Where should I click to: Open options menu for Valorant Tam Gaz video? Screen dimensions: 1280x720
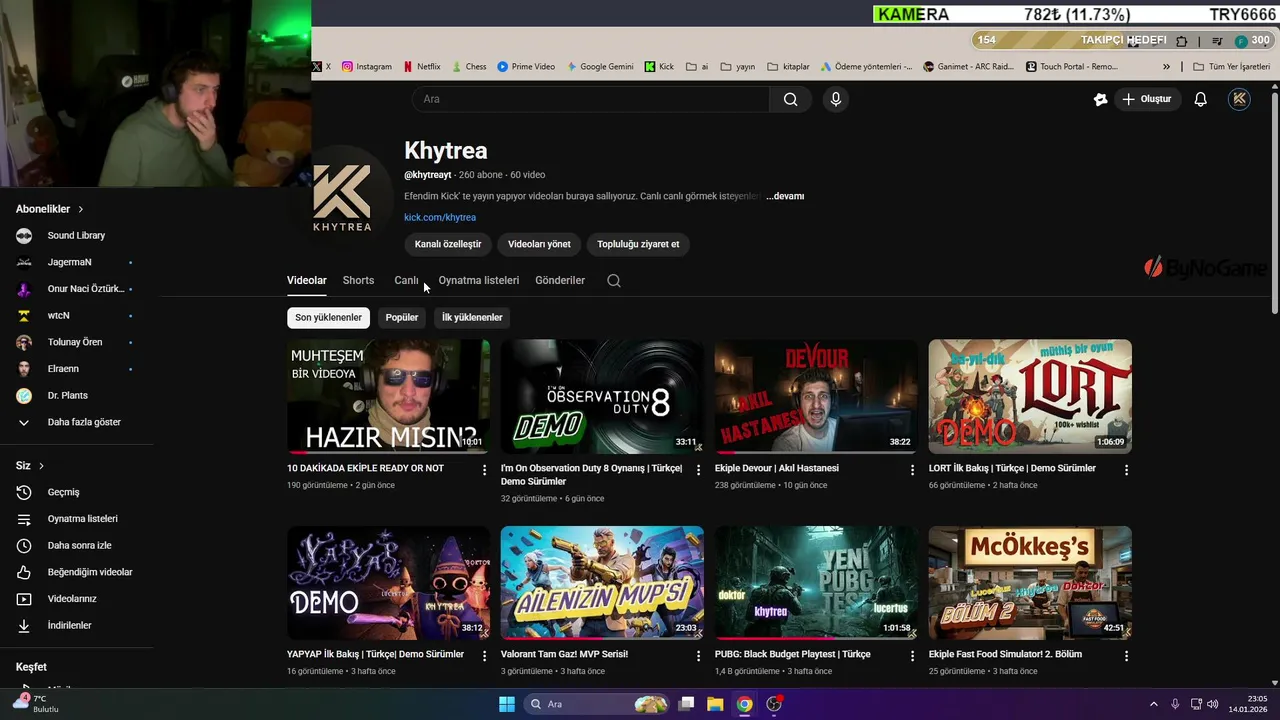[698, 656]
